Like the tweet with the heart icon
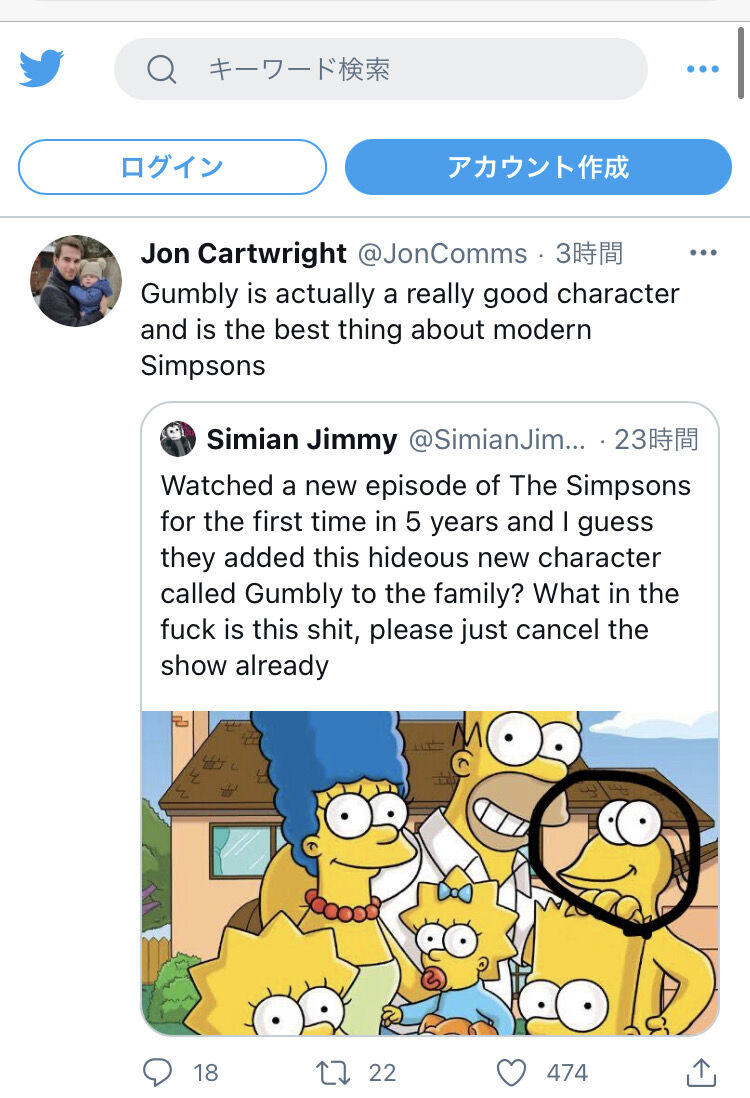The width and height of the screenshot is (750, 1098). [x=512, y=1073]
